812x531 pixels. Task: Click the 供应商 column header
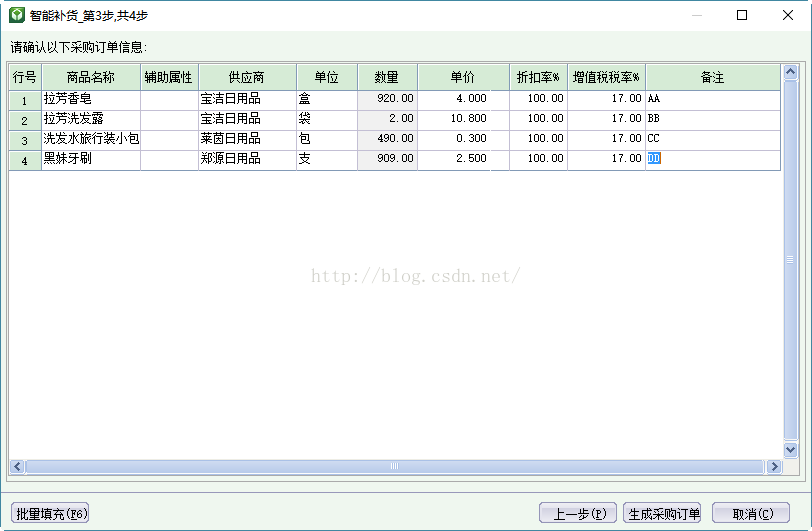coord(247,77)
